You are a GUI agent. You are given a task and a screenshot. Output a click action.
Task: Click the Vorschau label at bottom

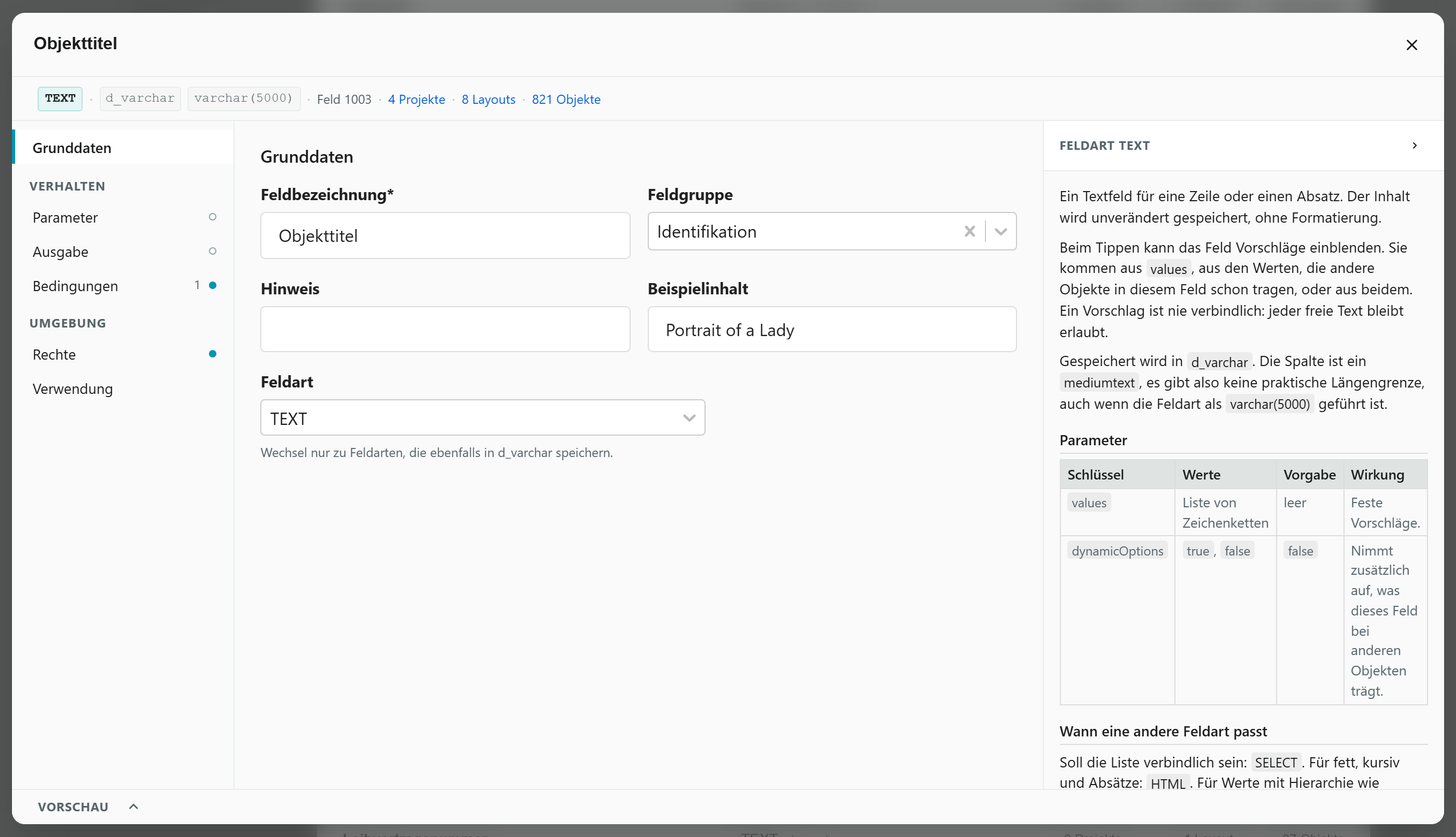[73, 807]
